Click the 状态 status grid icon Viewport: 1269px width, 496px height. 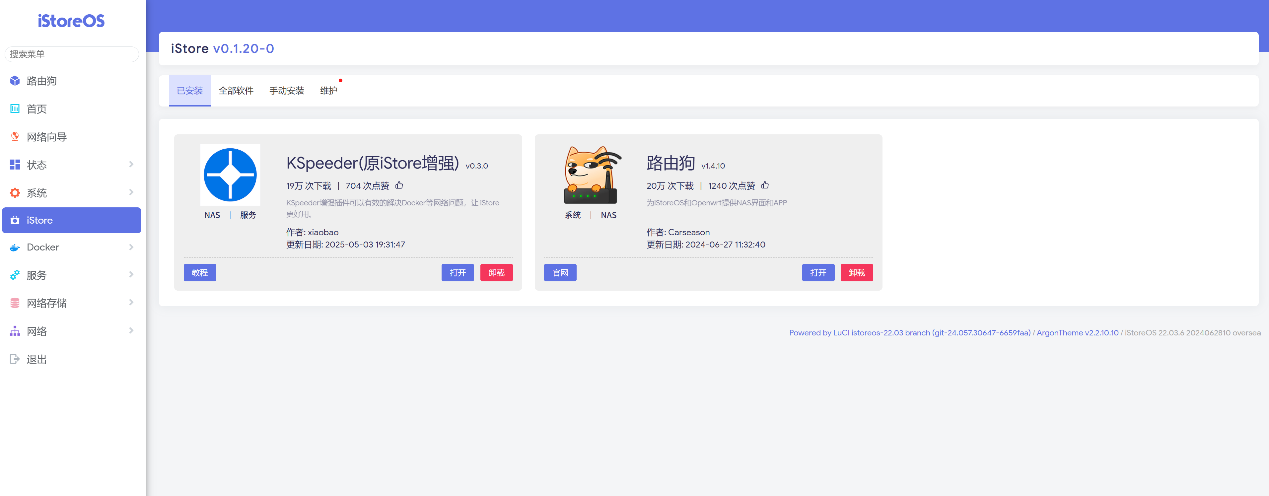(15, 164)
